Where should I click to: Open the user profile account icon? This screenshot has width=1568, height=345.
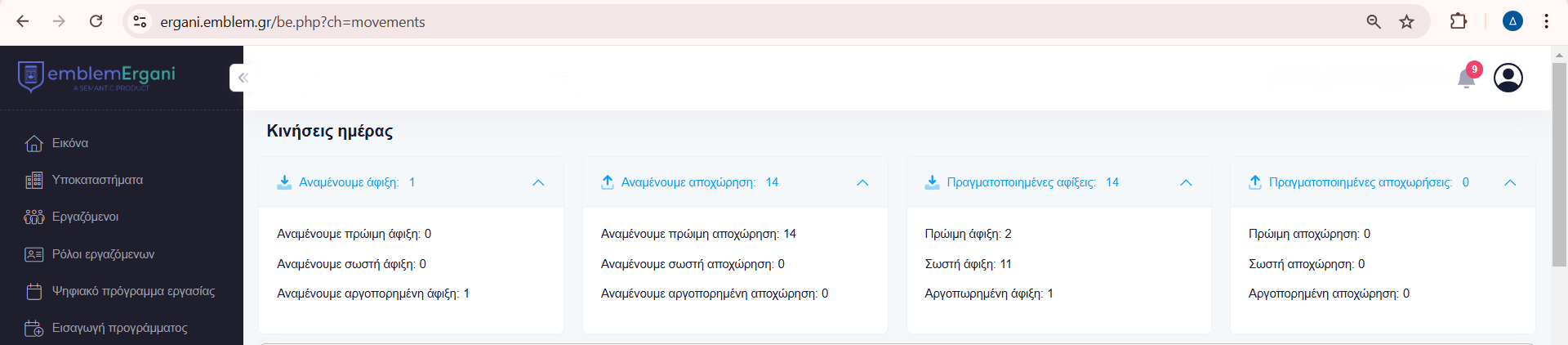coord(1508,78)
